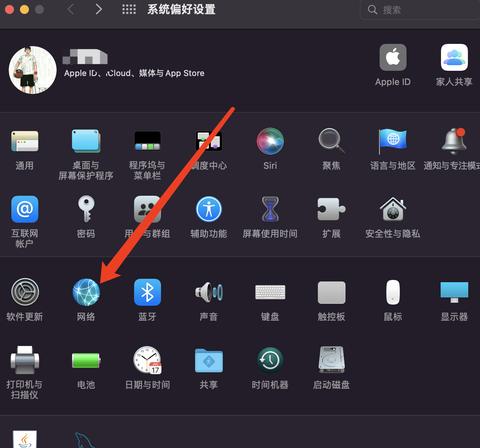The height and width of the screenshot is (448, 480).
Task: Minimize window with the yellow button
Action: [x=24, y=10]
